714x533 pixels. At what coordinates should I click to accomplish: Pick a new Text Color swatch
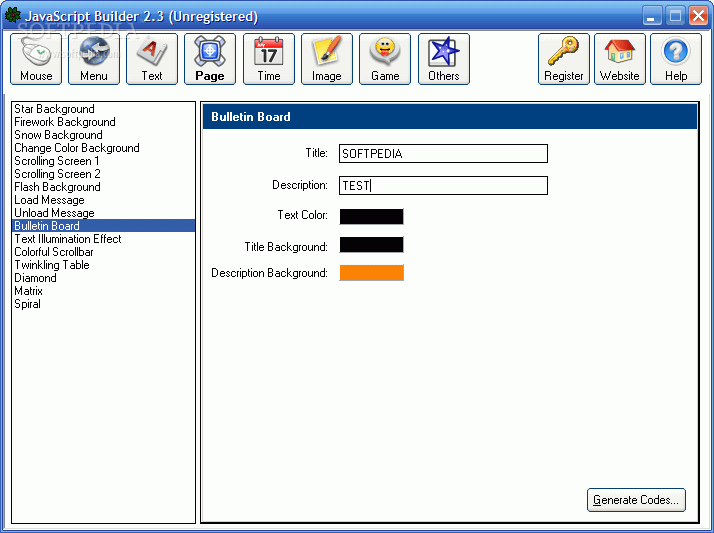[372, 216]
